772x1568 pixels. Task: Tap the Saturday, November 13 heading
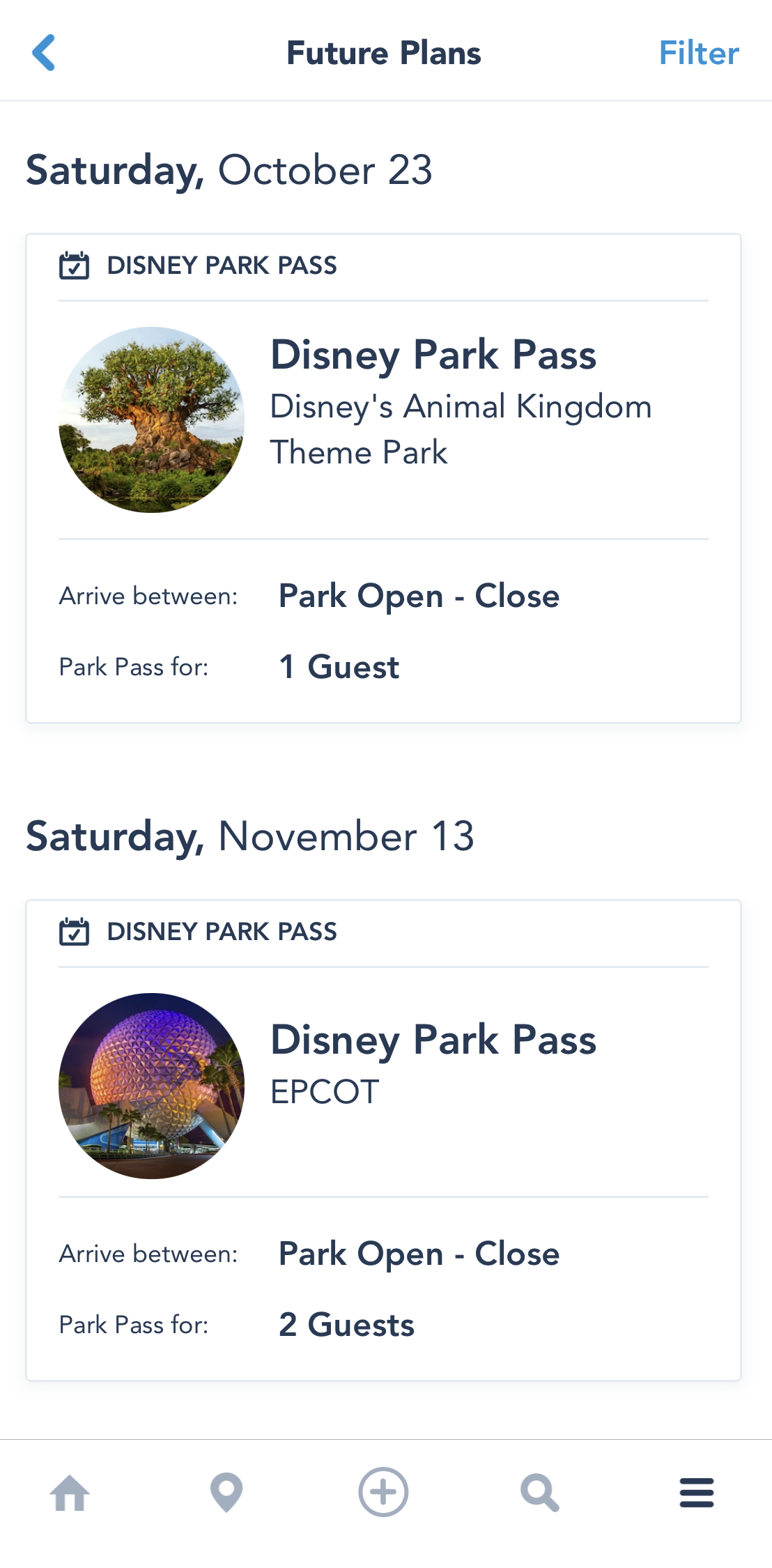point(250,836)
